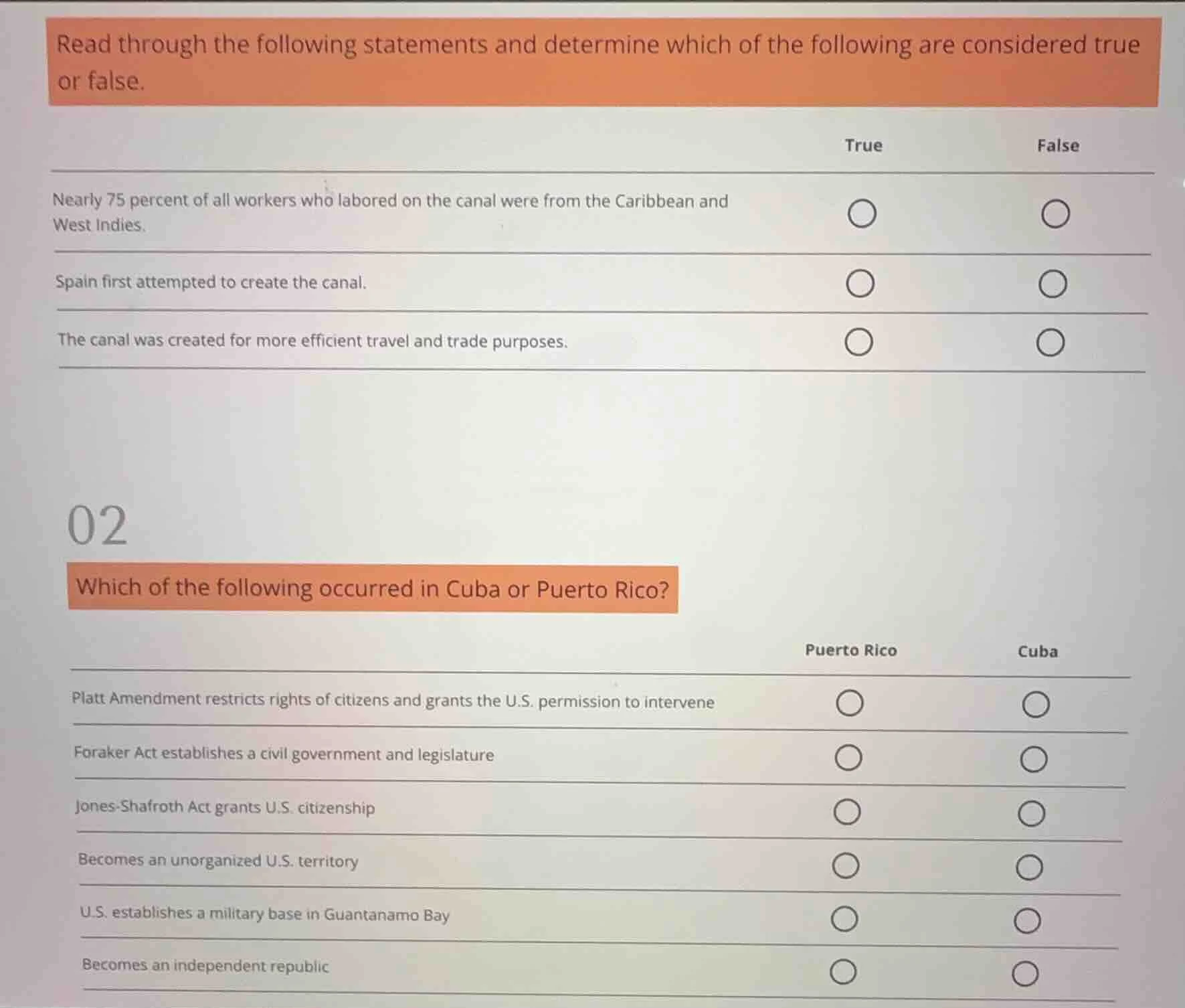The image size is (1185, 1008).
Task: Choose Puerto Rico for becomes an independent republic
Action: click(x=843, y=971)
